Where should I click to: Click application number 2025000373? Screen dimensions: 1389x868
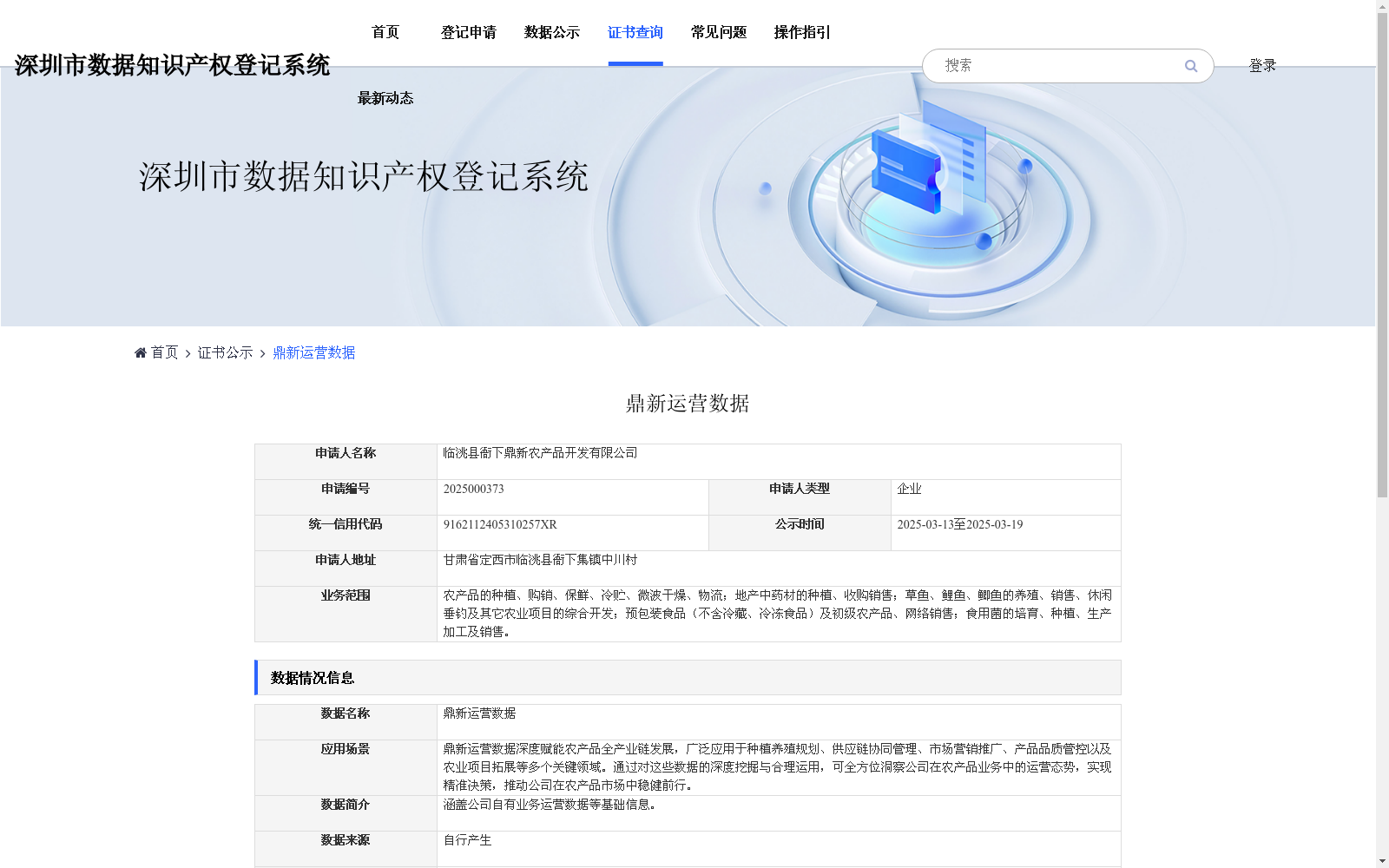tap(473, 489)
